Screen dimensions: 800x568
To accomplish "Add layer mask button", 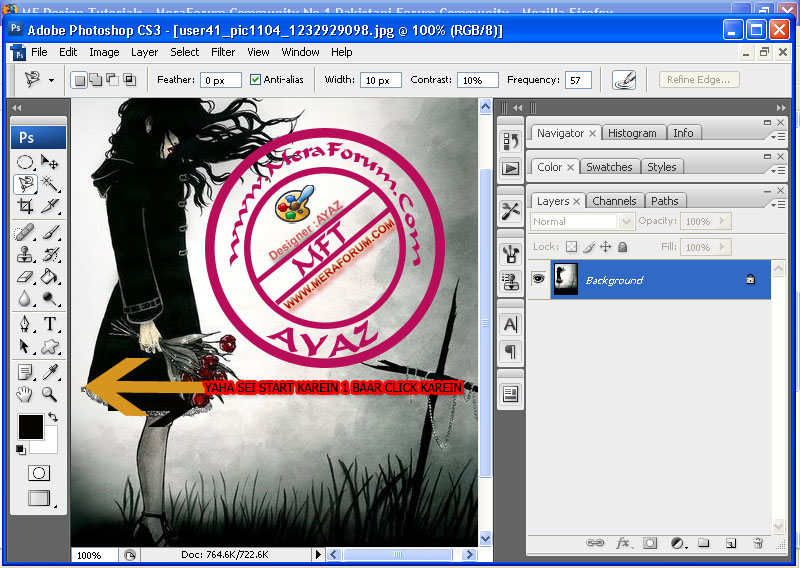I will 650,543.
